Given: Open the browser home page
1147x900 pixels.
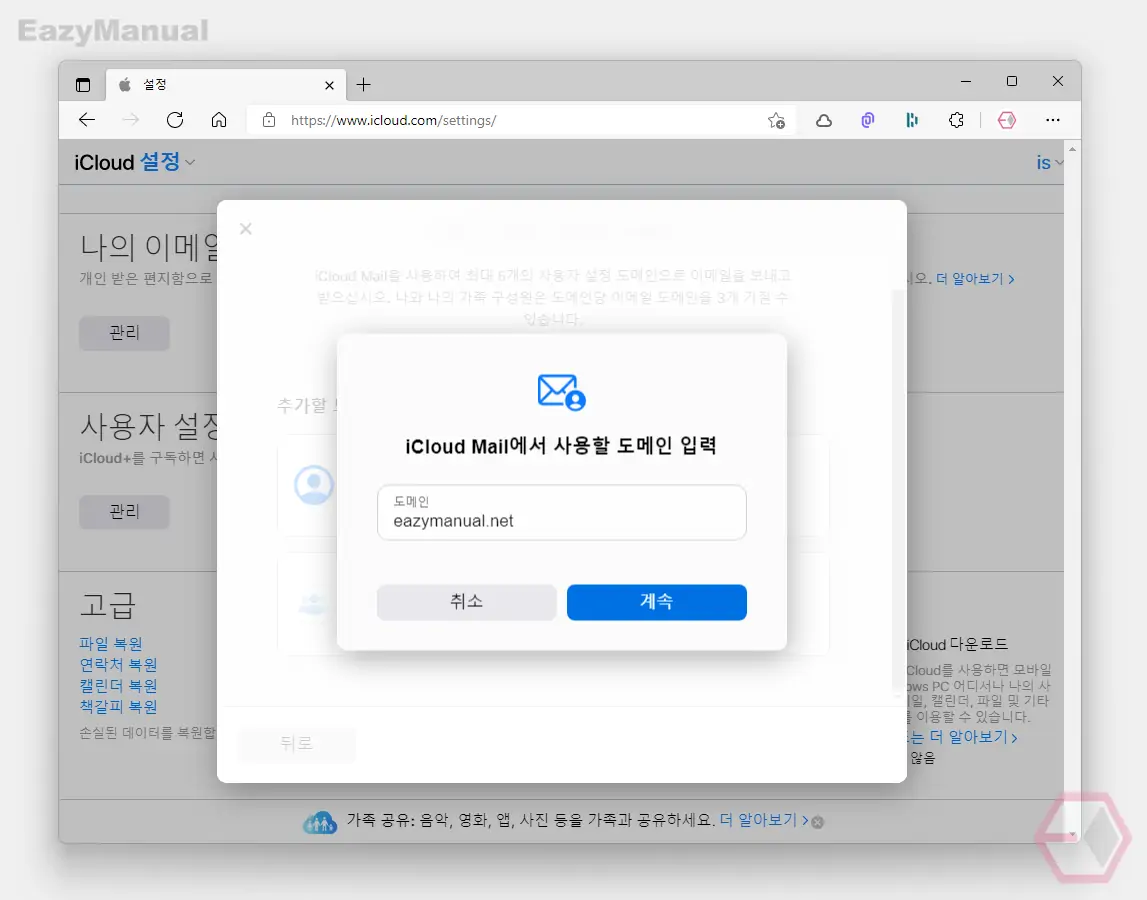Looking at the screenshot, I should (x=219, y=120).
